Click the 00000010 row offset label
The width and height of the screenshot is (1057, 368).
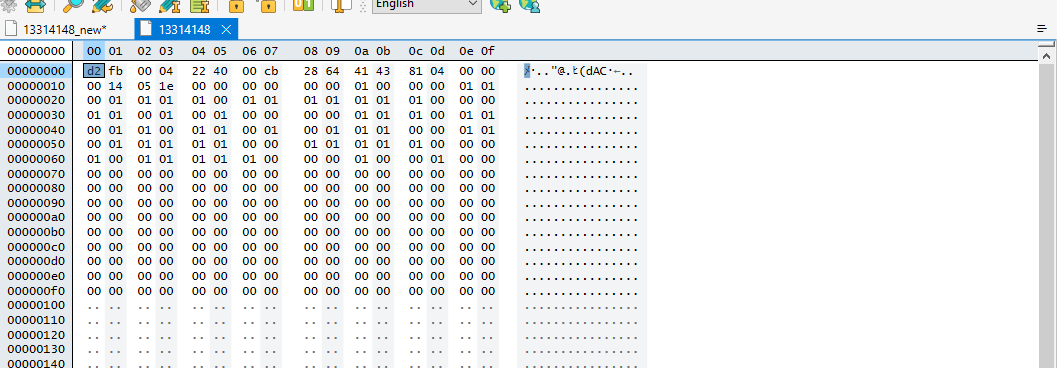36,86
